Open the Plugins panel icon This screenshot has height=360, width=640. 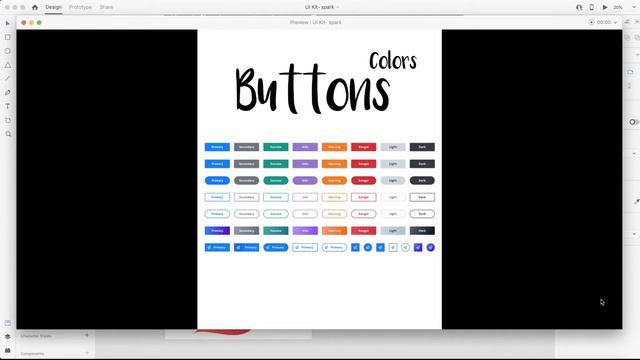pyautogui.click(x=8, y=350)
